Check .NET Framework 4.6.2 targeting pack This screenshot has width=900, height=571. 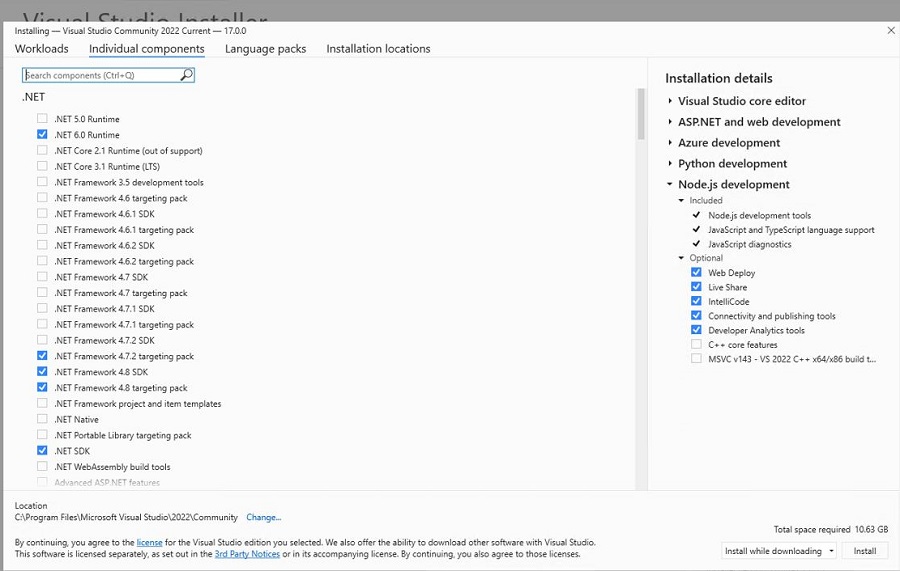coord(42,261)
